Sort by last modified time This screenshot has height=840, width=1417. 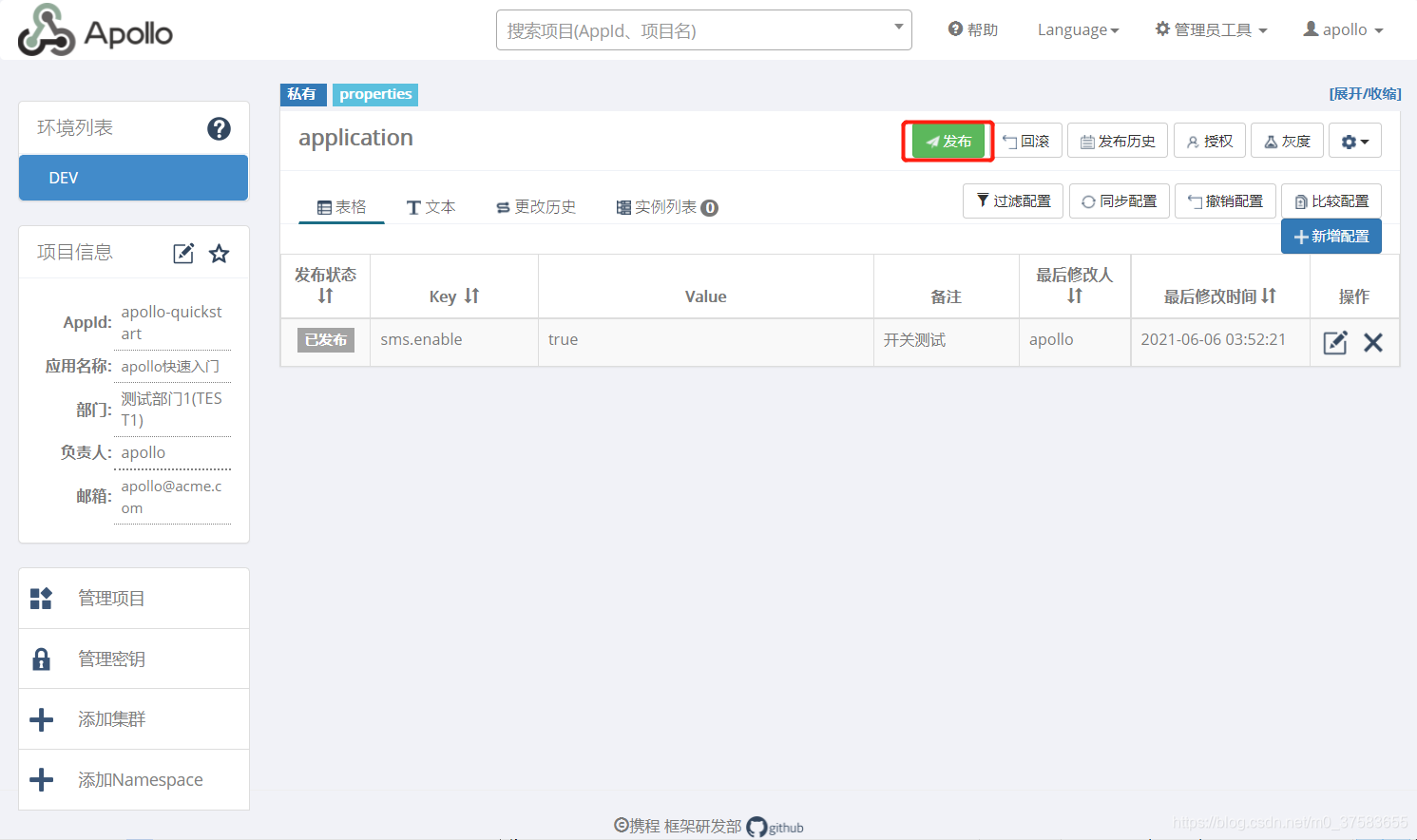(1269, 296)
